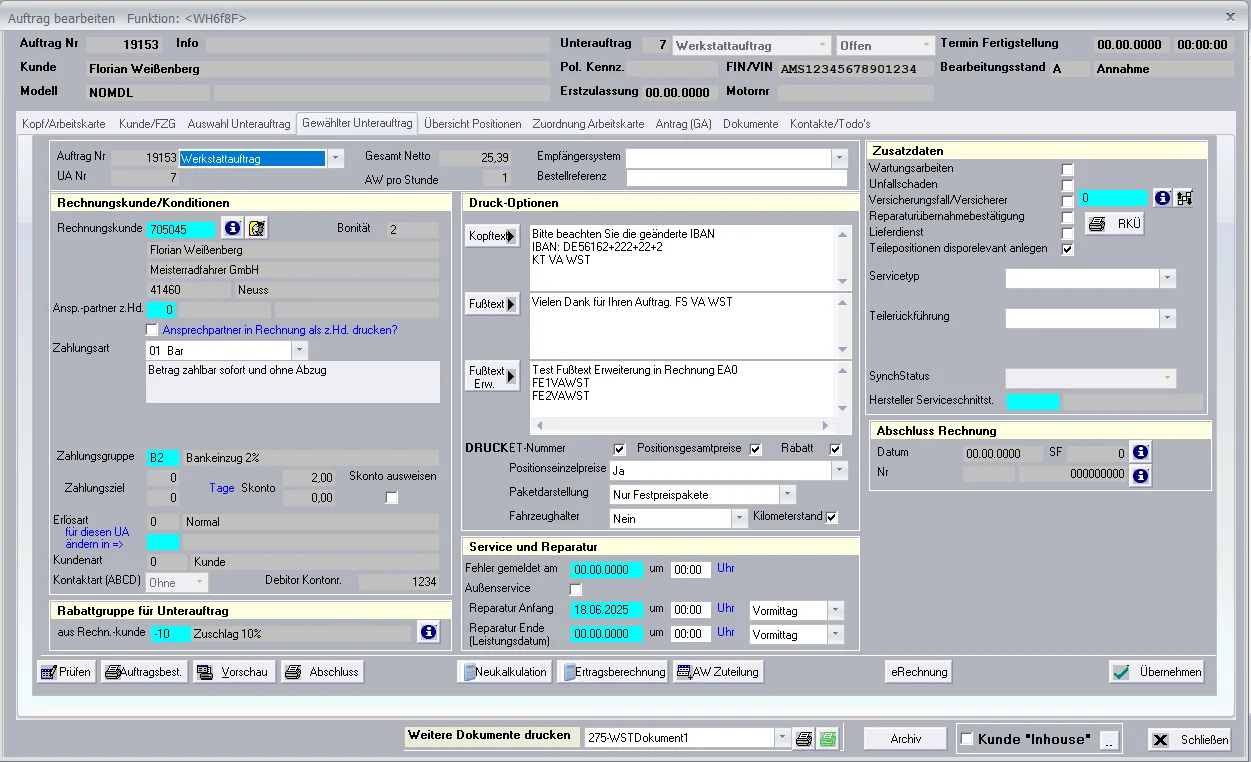Click green print icon in bottom bar
Image resolution: width=1251 pixels, height=762 pixels.
[828, 739]
